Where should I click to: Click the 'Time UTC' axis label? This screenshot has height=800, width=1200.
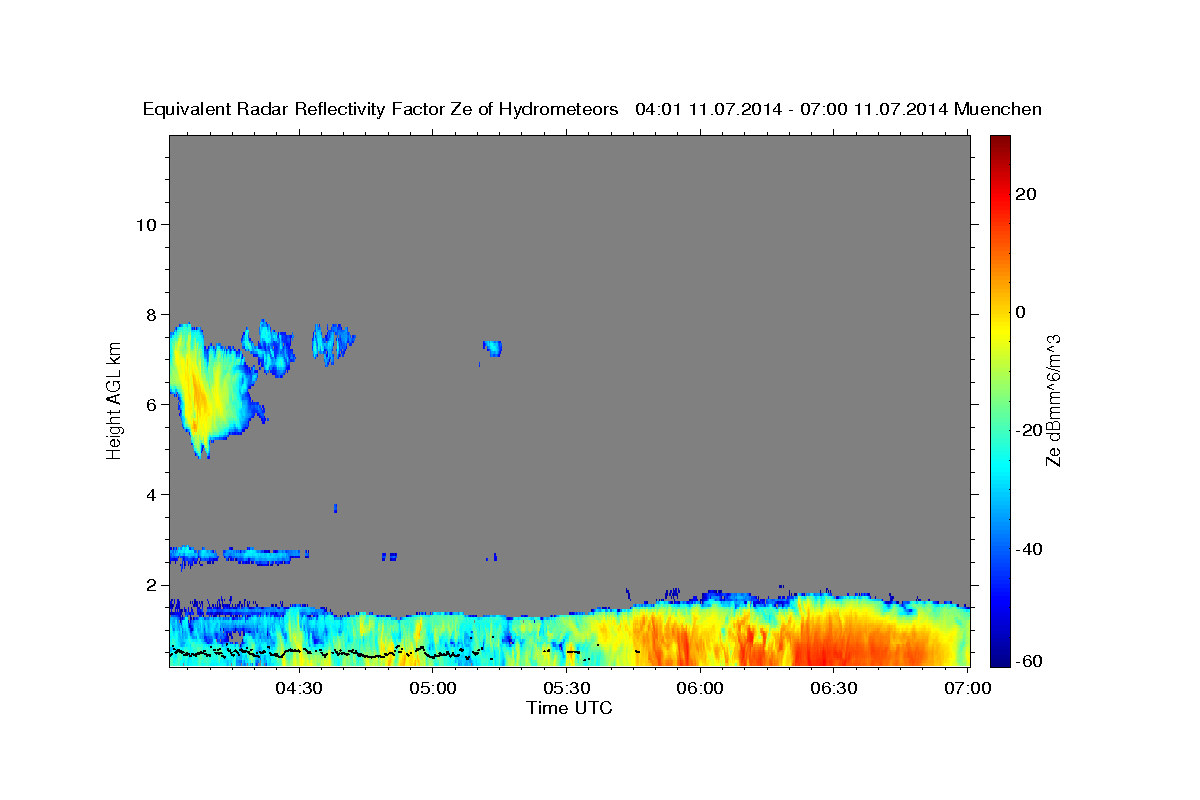[569, 708]
